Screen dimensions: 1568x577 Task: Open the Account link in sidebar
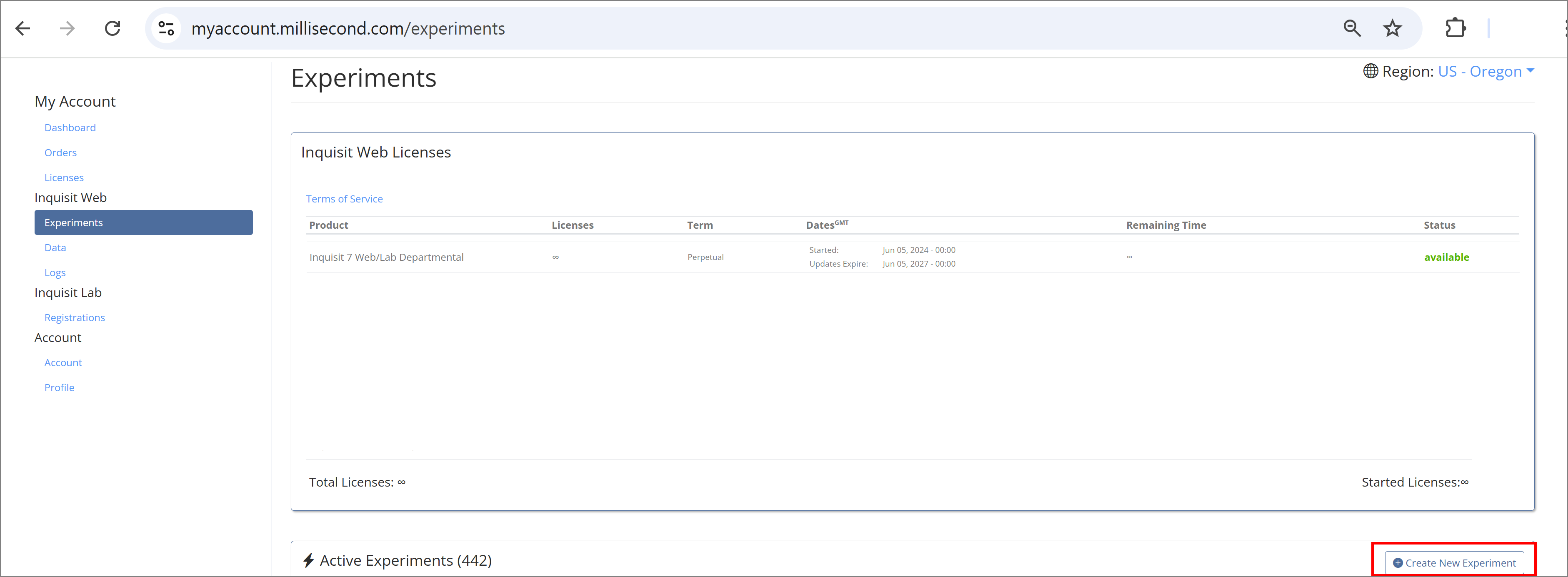(x=63, y=363)
